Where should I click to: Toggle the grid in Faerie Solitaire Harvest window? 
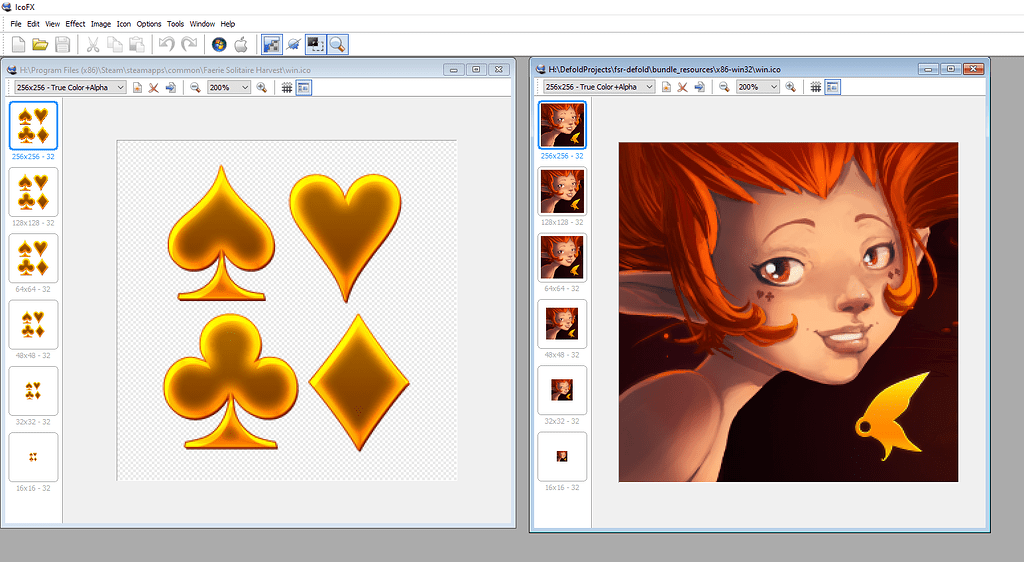[x=287, y=88]
